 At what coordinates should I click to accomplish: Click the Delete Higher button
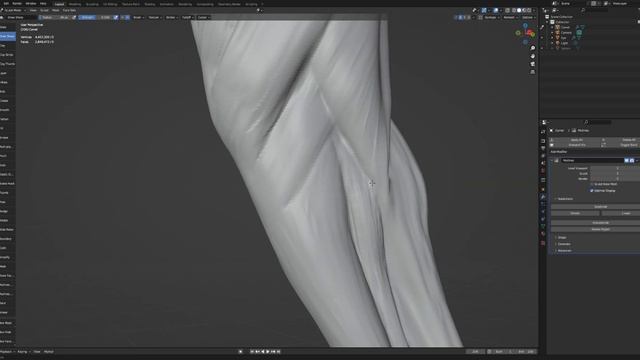point(600,229)
